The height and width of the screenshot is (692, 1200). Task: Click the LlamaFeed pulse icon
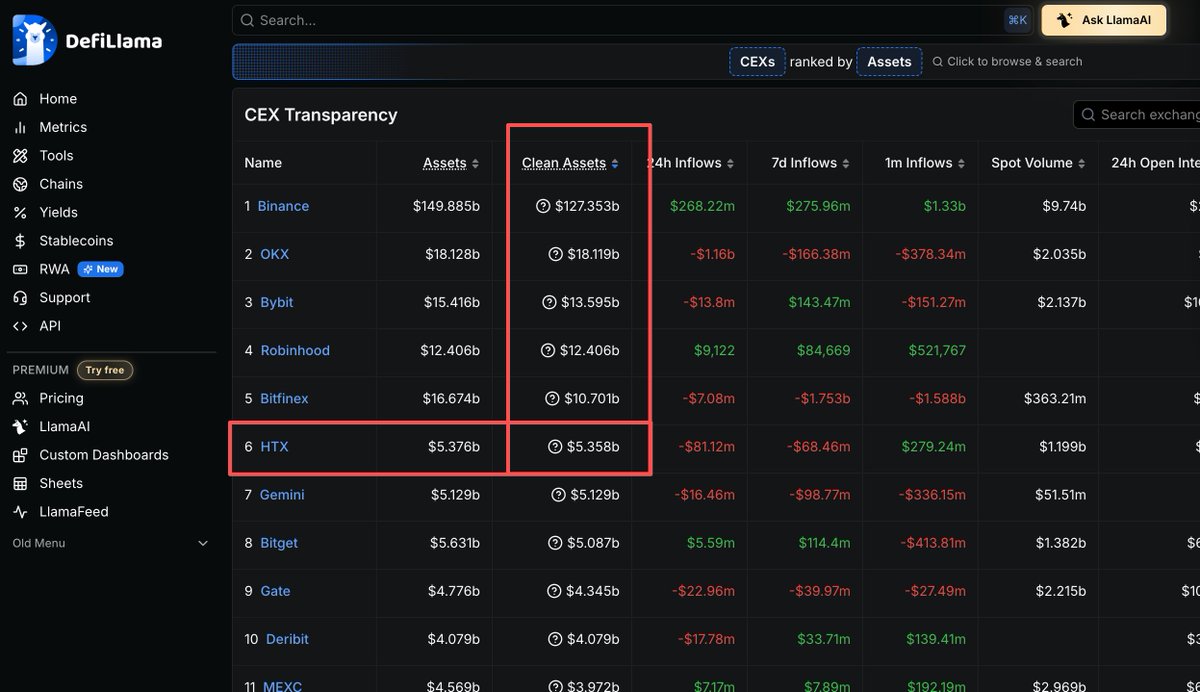[20, 512]
